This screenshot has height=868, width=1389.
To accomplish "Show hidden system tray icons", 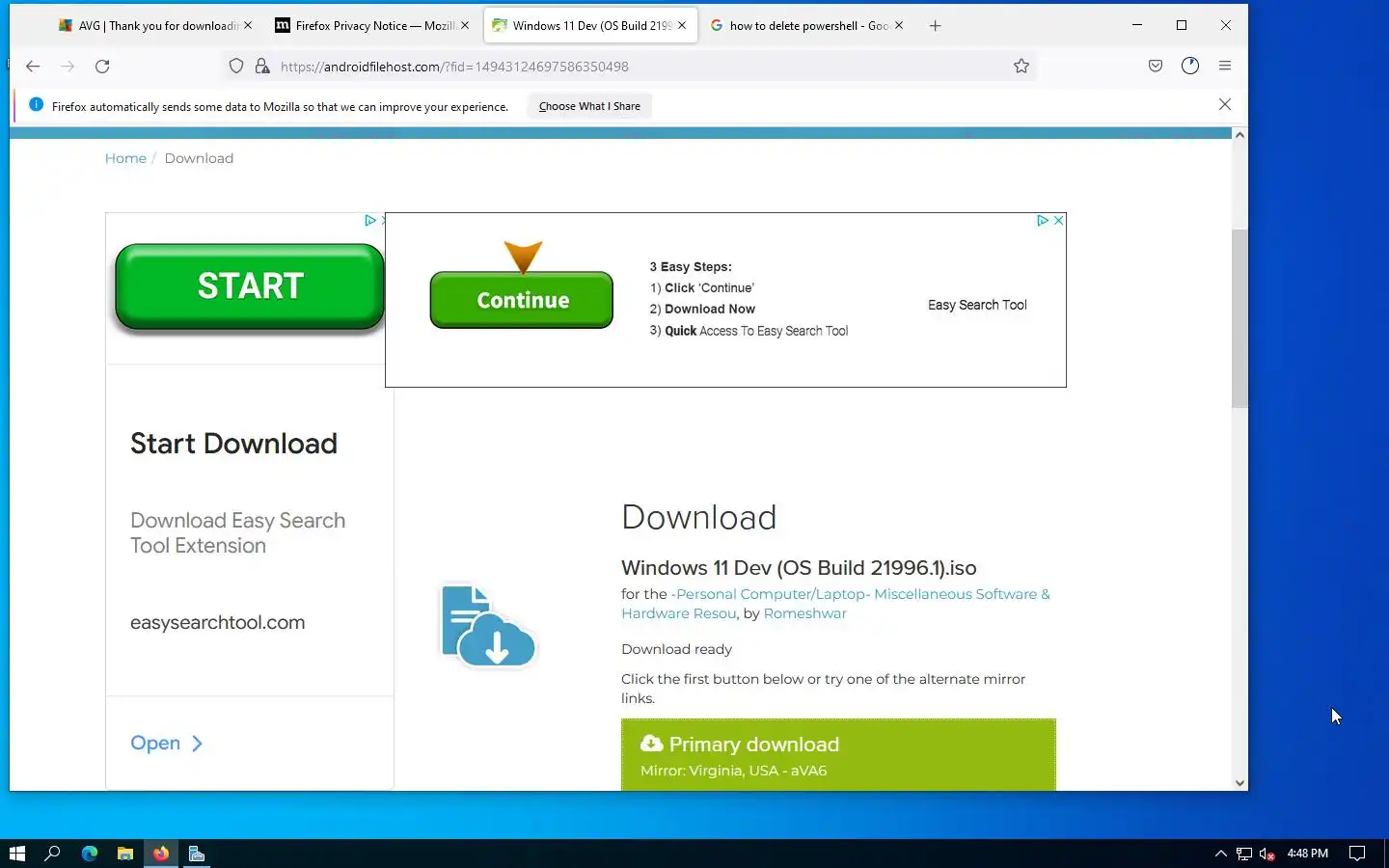I will (x=1221, y=854).
